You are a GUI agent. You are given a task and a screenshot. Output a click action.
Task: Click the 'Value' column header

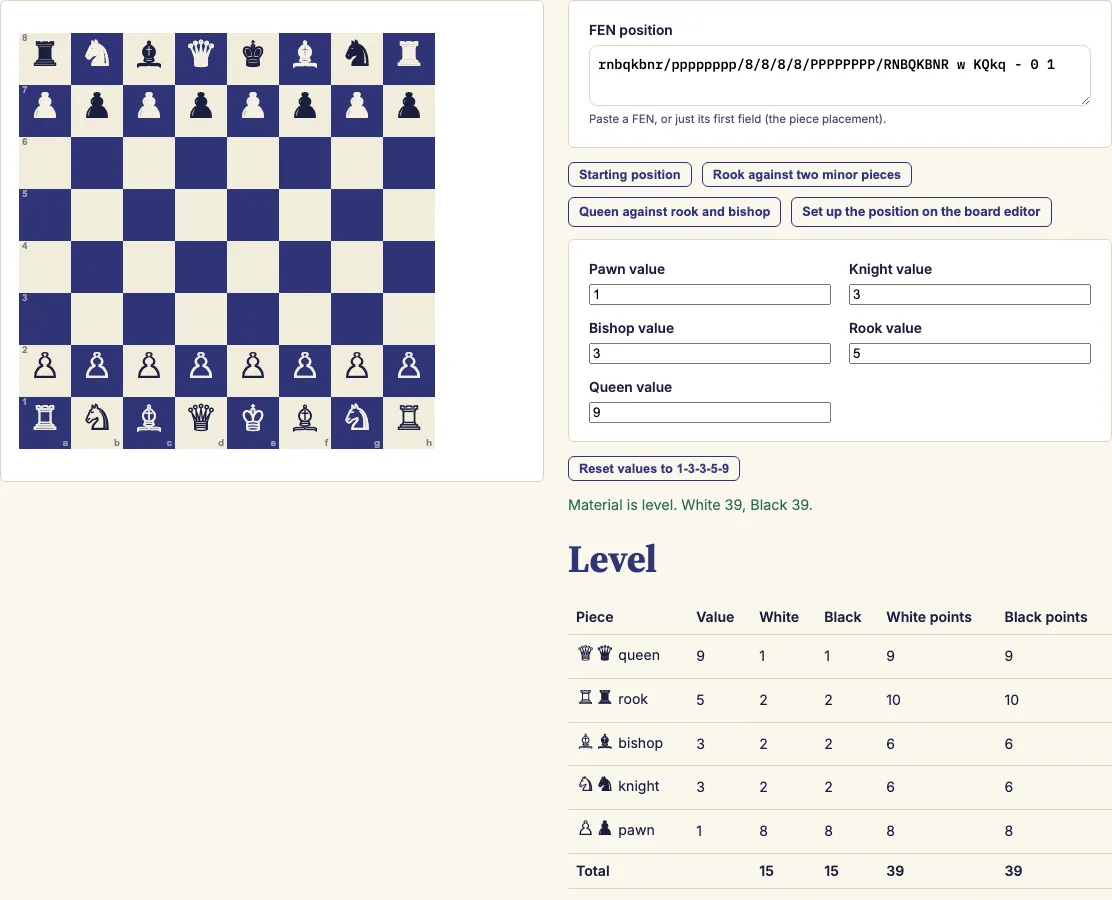(x=715, y=617)
